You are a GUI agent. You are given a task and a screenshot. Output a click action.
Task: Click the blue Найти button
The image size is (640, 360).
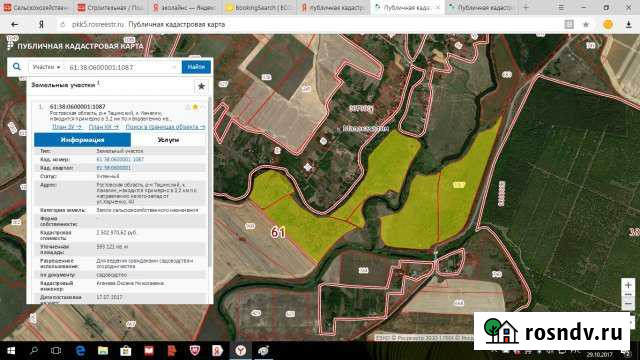click(196, 67)
